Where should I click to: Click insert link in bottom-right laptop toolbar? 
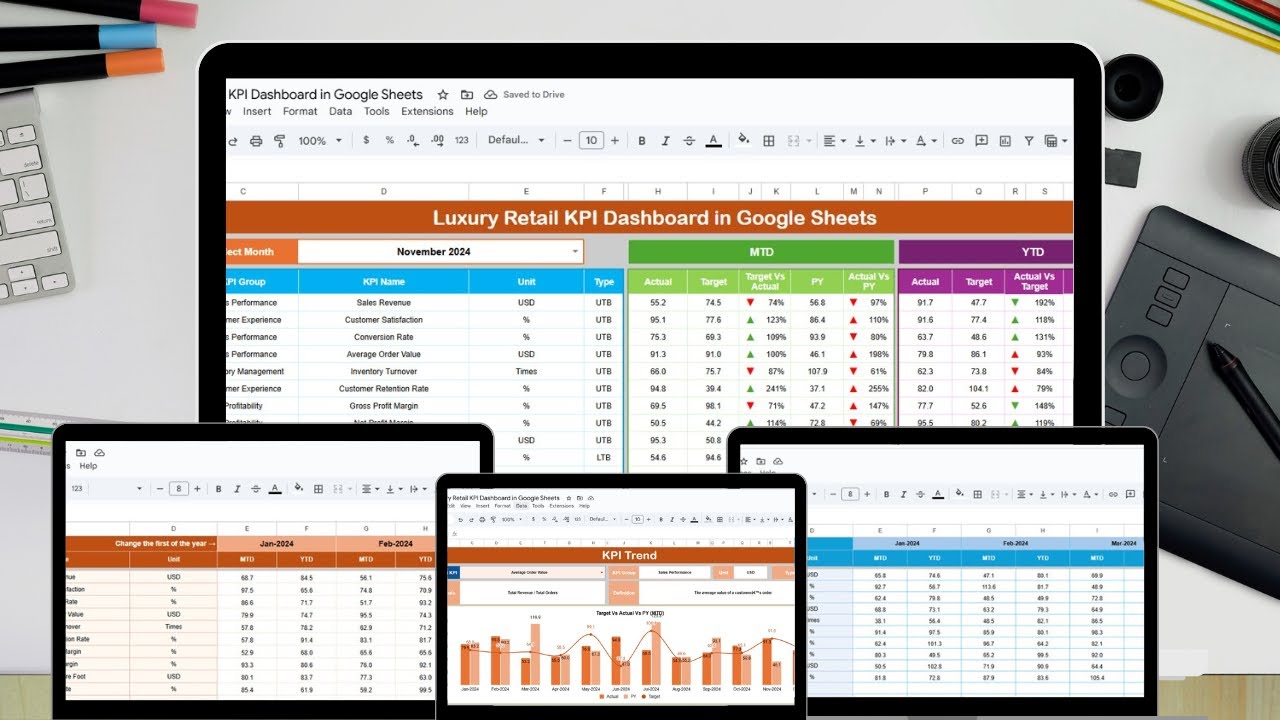(1113, 494)
